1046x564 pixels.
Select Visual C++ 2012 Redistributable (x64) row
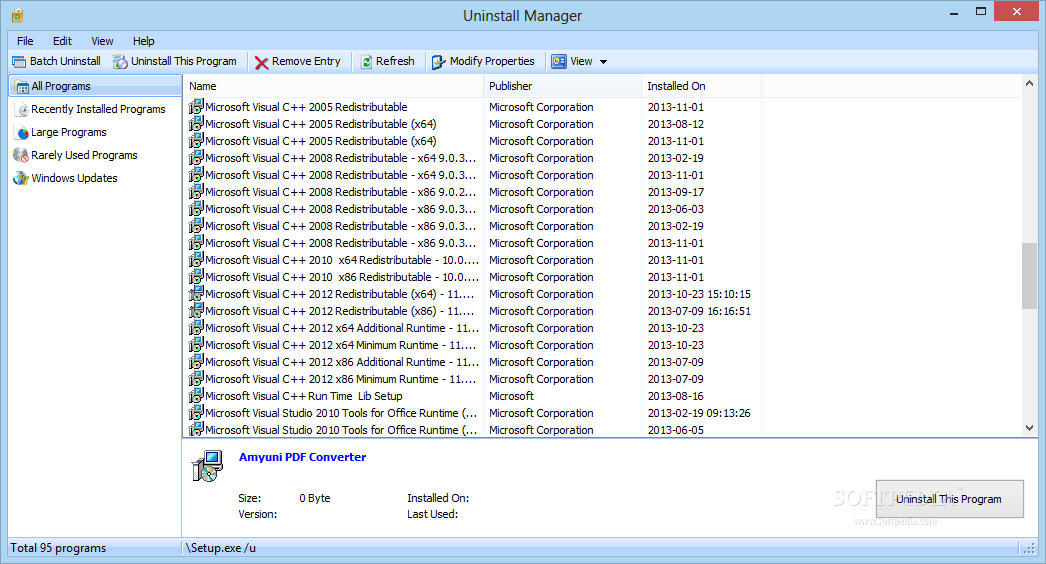[471, 294]
